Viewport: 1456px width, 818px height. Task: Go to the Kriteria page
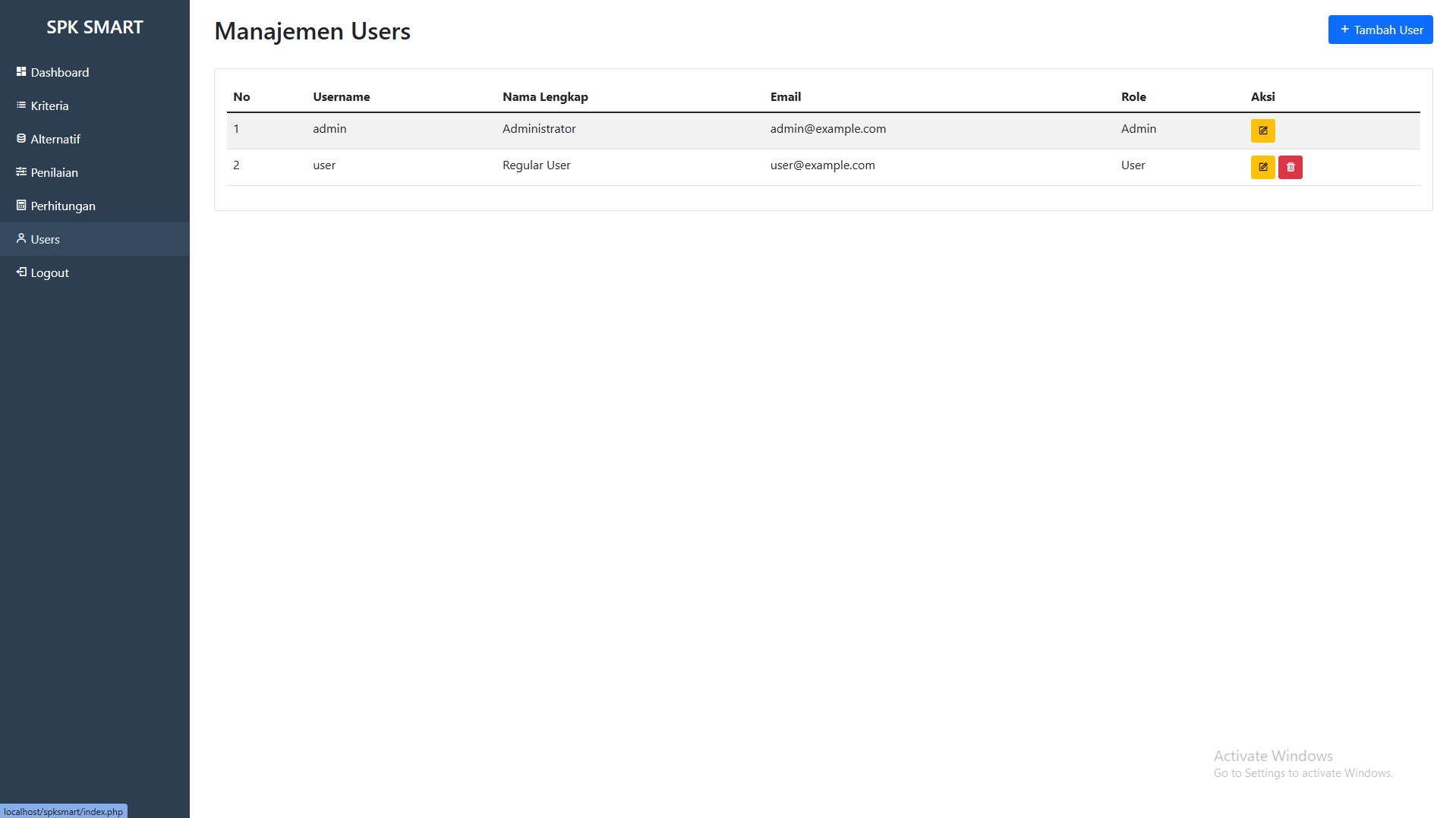95,105
